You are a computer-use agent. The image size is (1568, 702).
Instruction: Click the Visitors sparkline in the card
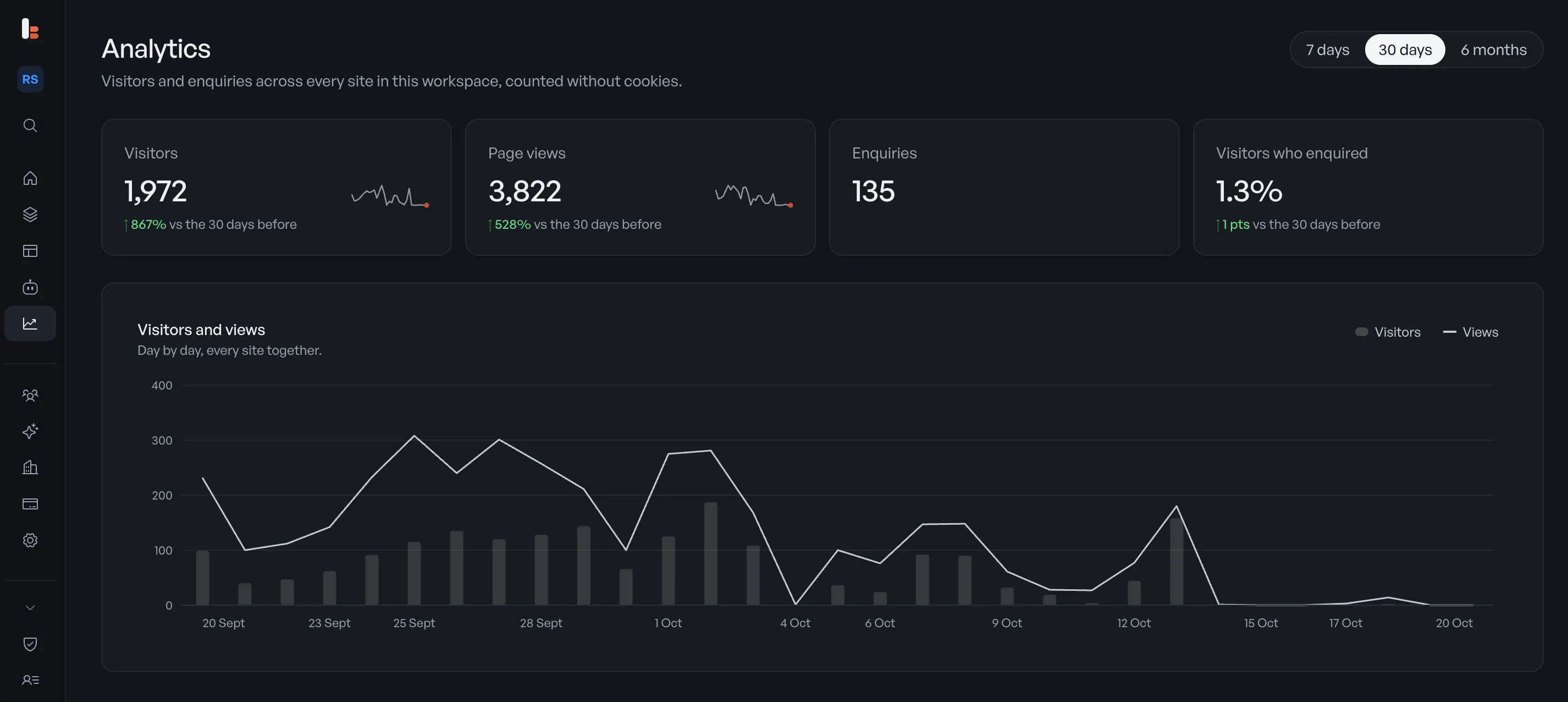(390, 196)
